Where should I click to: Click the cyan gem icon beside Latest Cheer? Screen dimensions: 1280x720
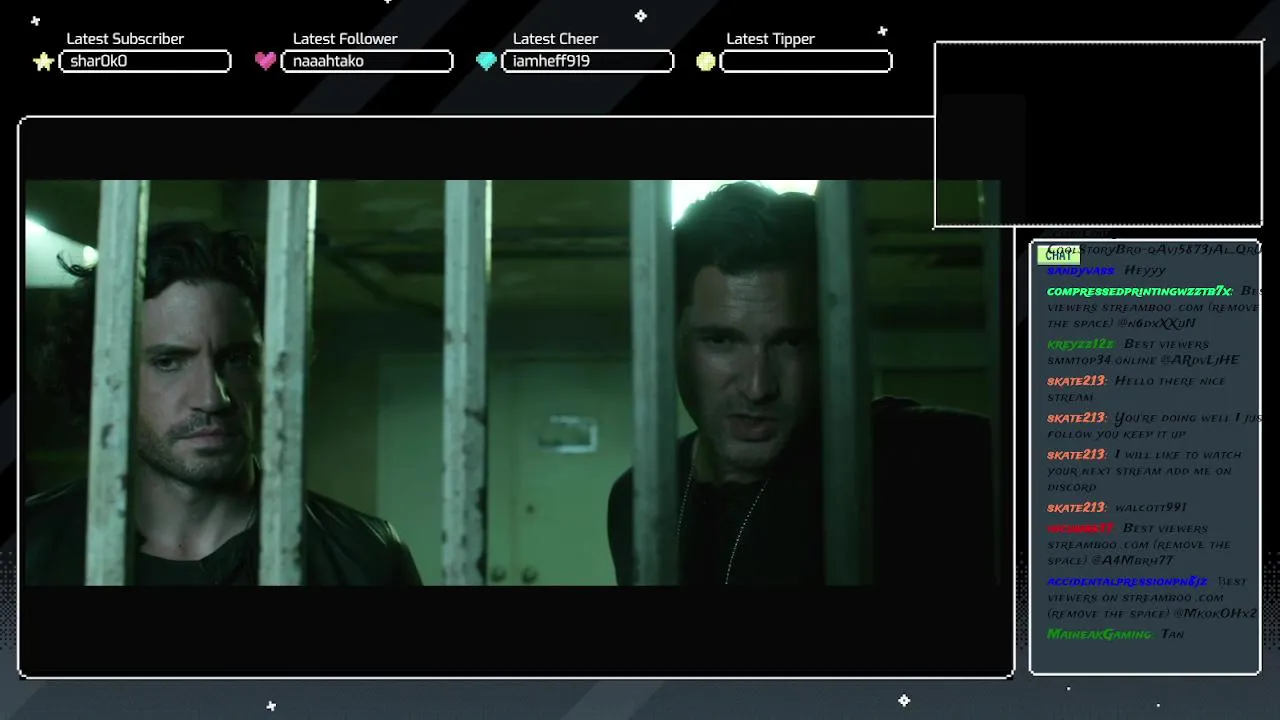(x=486, y=61)
